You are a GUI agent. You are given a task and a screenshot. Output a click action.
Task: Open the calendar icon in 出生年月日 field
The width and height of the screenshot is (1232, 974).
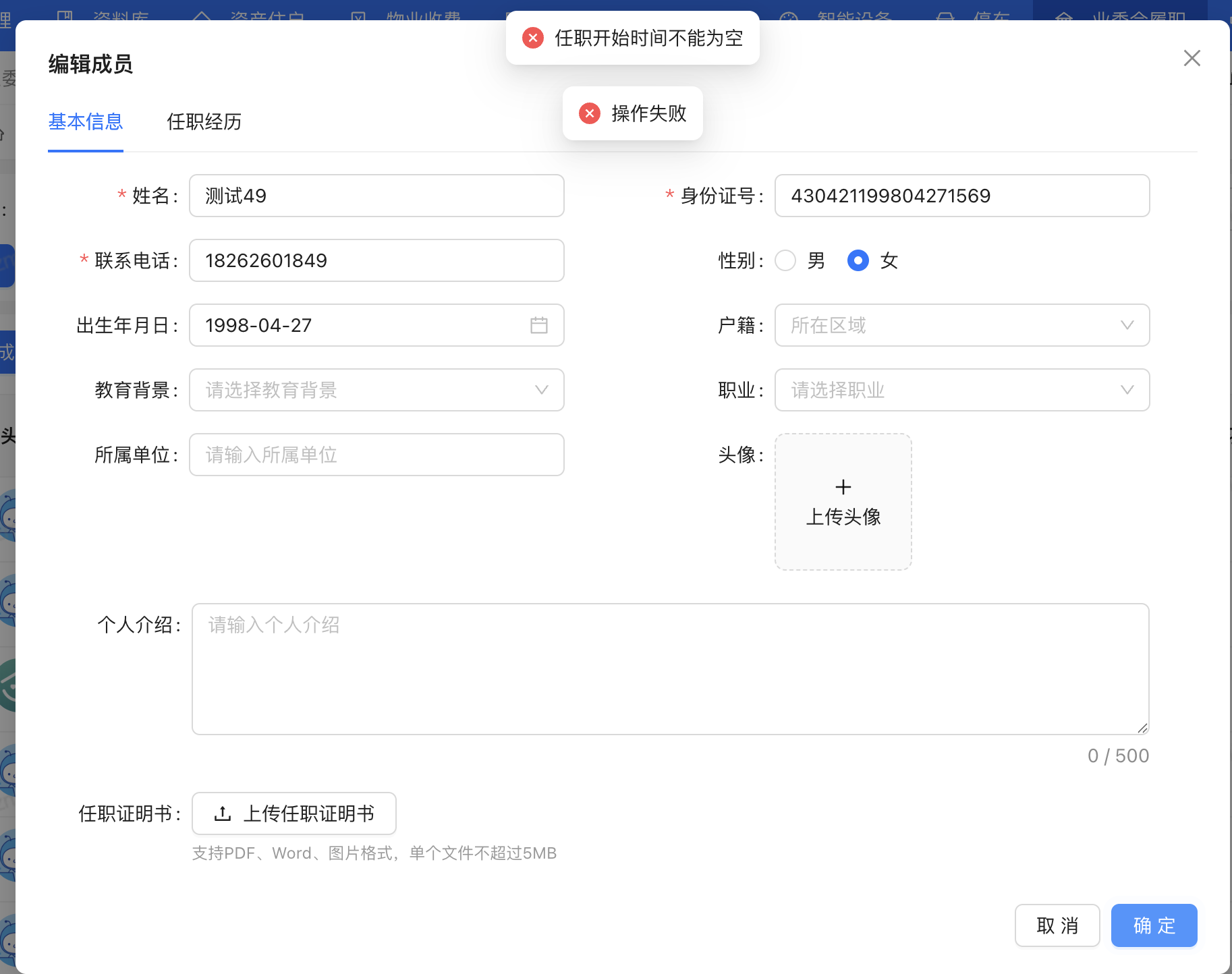539,325
